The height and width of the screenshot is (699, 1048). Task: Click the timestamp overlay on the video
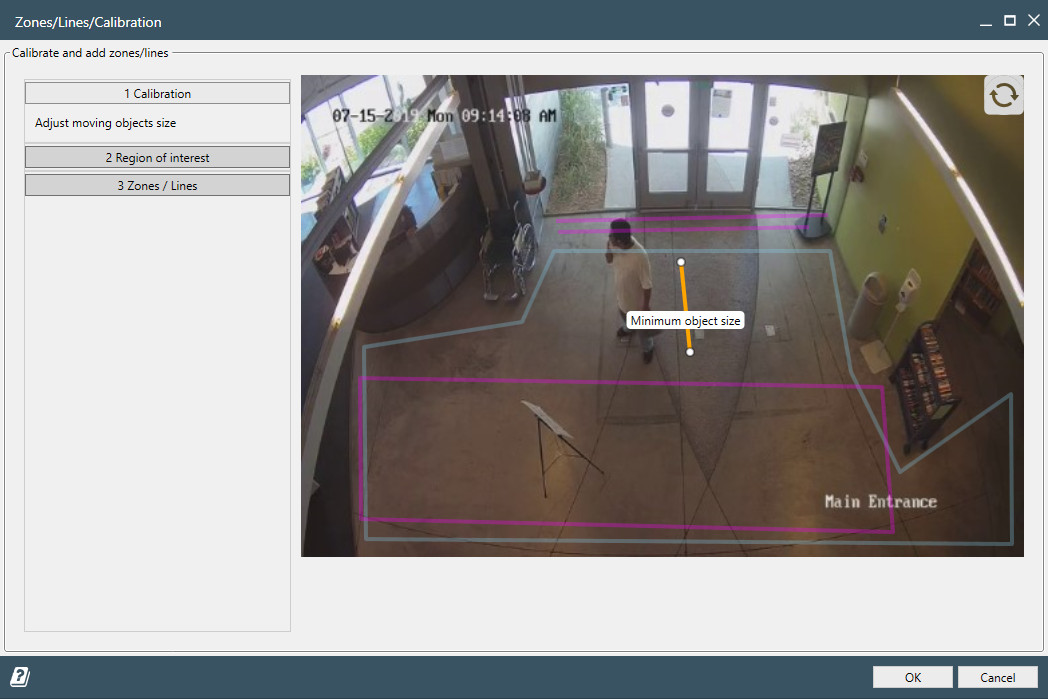[x=444, y=115]
